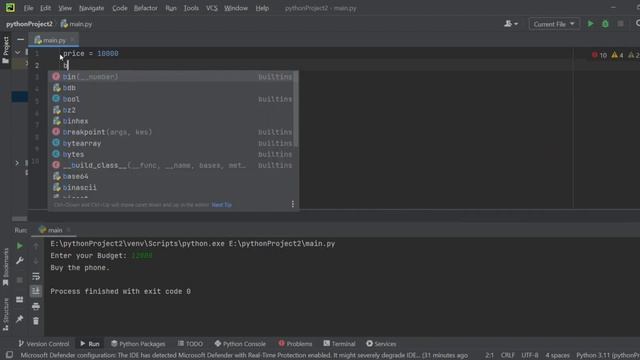Open Version Control tool window

tap(44, 344)
